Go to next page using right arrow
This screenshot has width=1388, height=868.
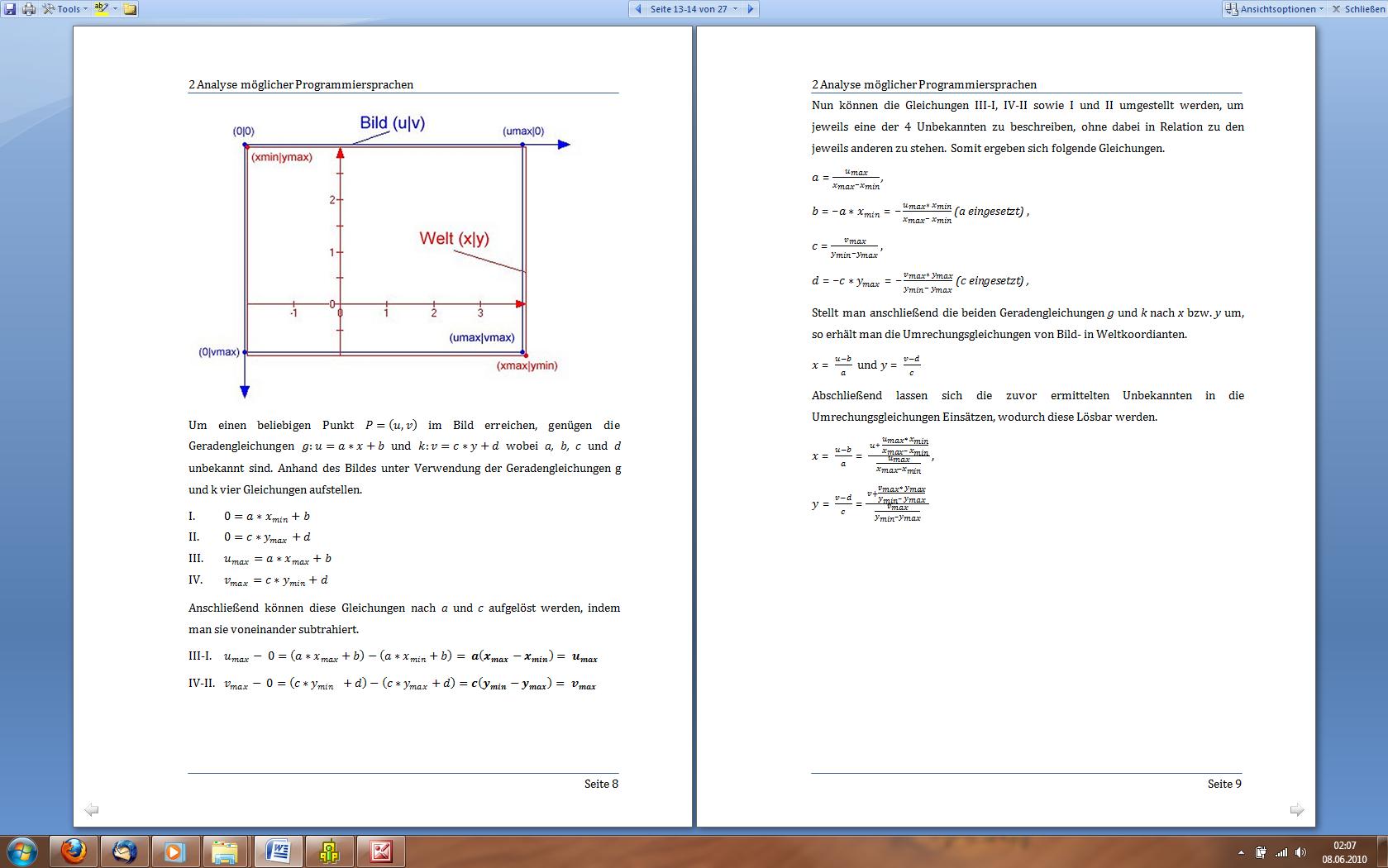click(x=750, y=9)
